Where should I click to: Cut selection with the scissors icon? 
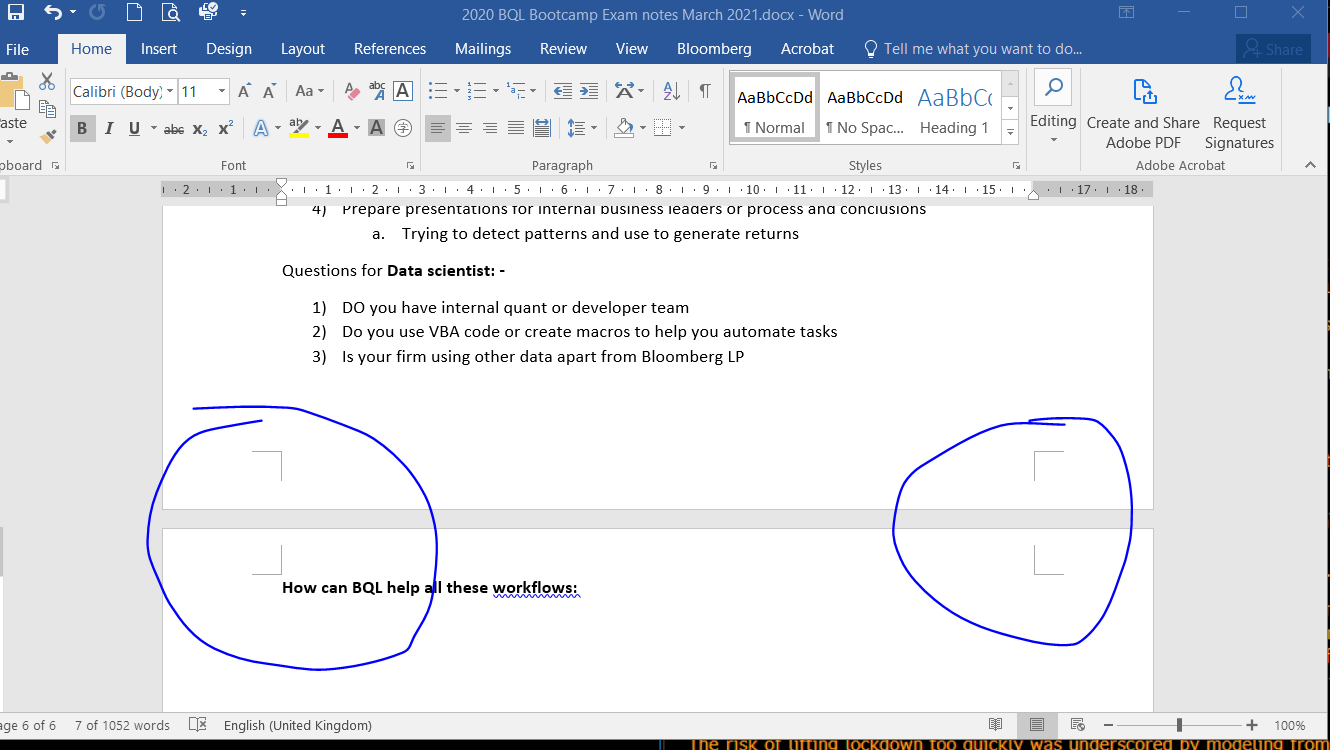coord(47,82)
